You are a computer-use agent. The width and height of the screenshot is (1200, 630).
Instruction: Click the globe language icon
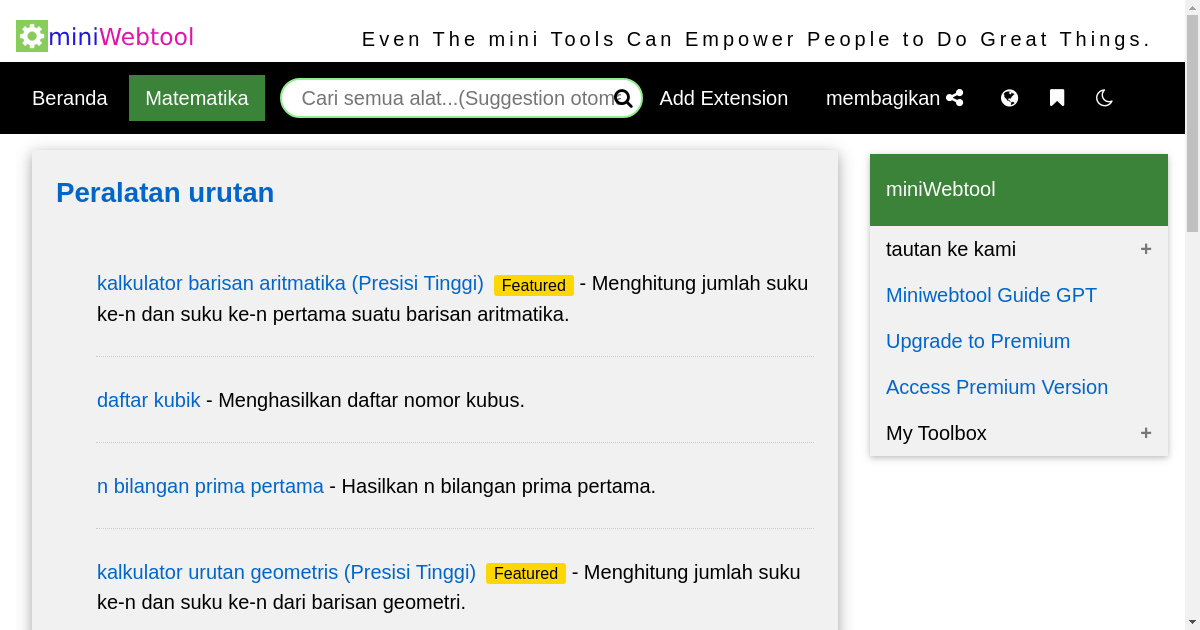point(1009,97)
